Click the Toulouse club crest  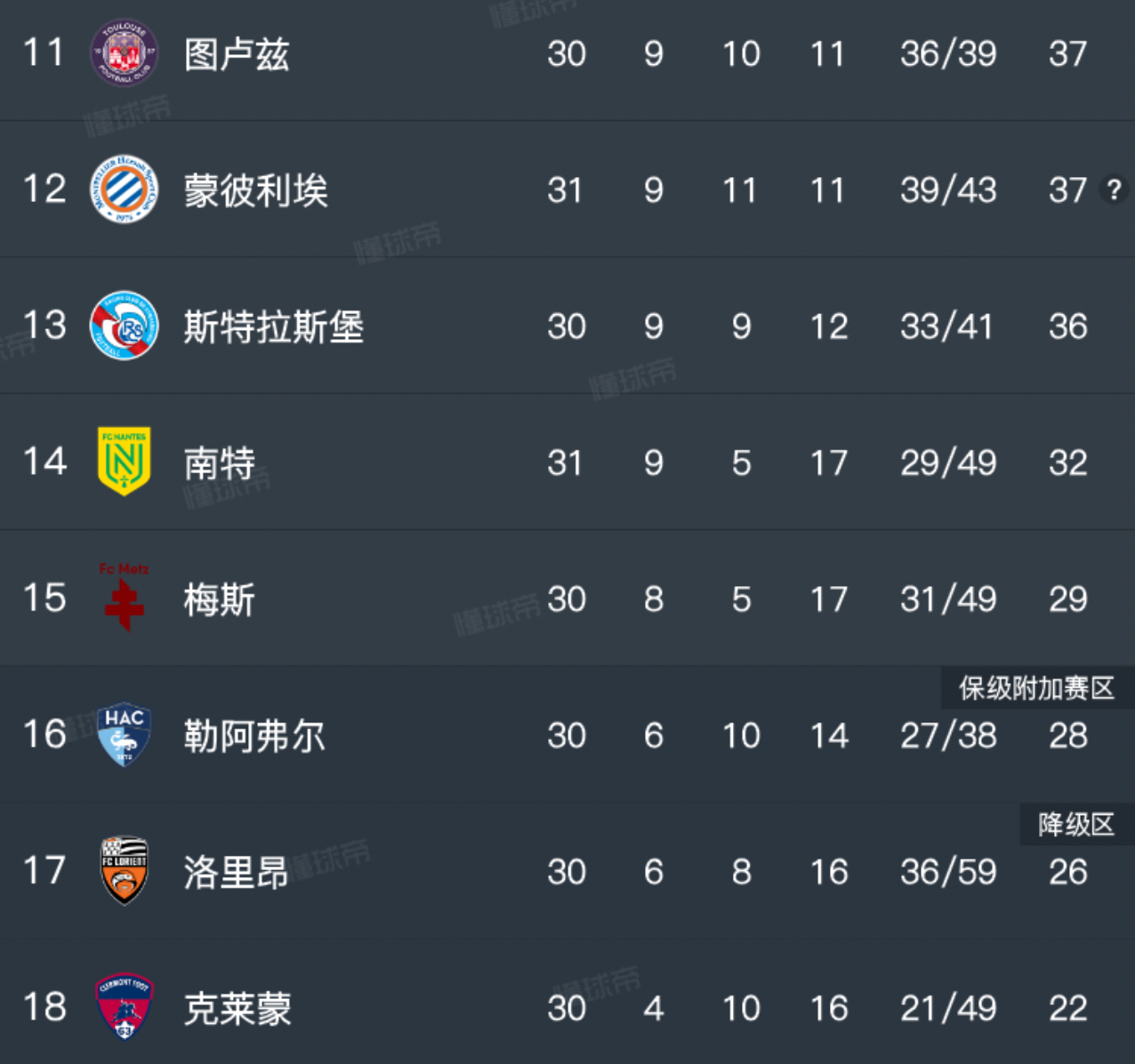(125, 53)
